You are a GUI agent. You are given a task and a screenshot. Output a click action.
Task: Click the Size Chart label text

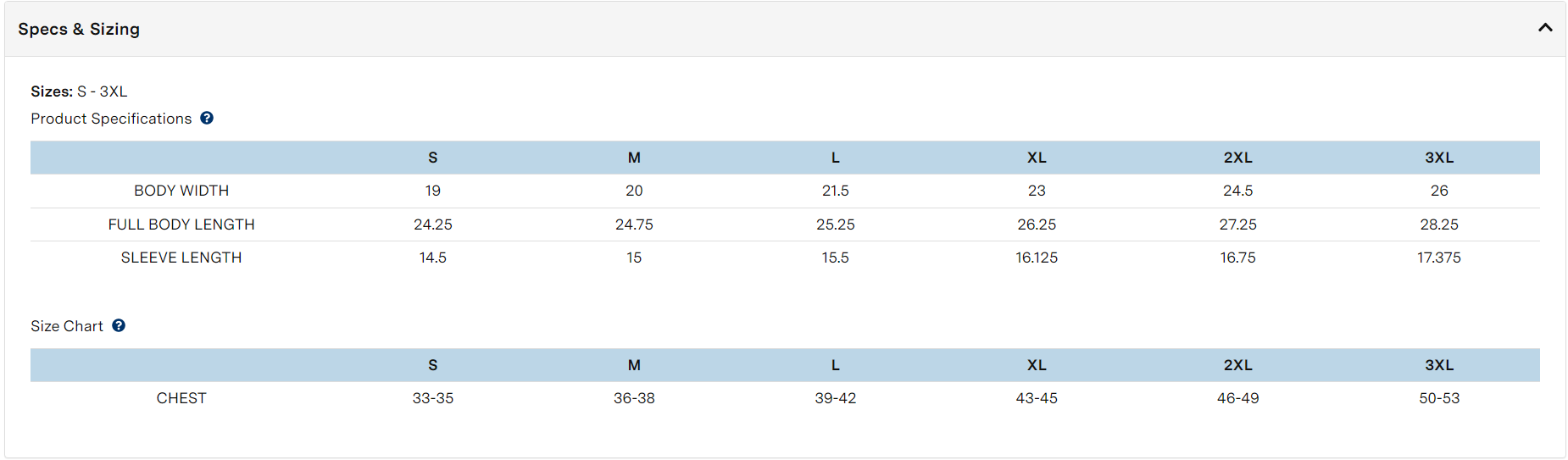(x=67, y=326)
